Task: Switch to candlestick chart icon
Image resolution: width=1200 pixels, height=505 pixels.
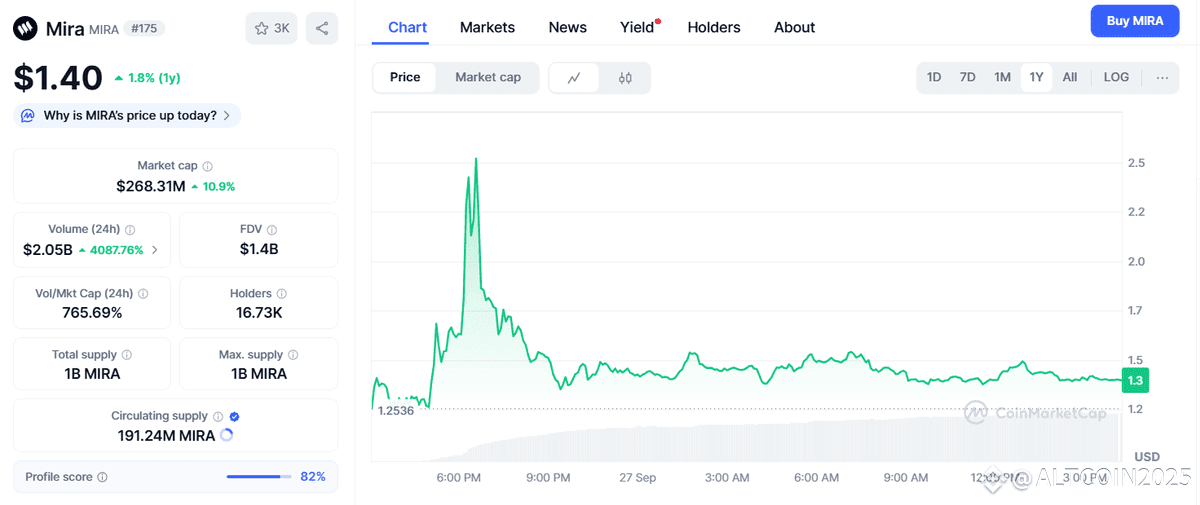Action: click(x=625, y=78)
